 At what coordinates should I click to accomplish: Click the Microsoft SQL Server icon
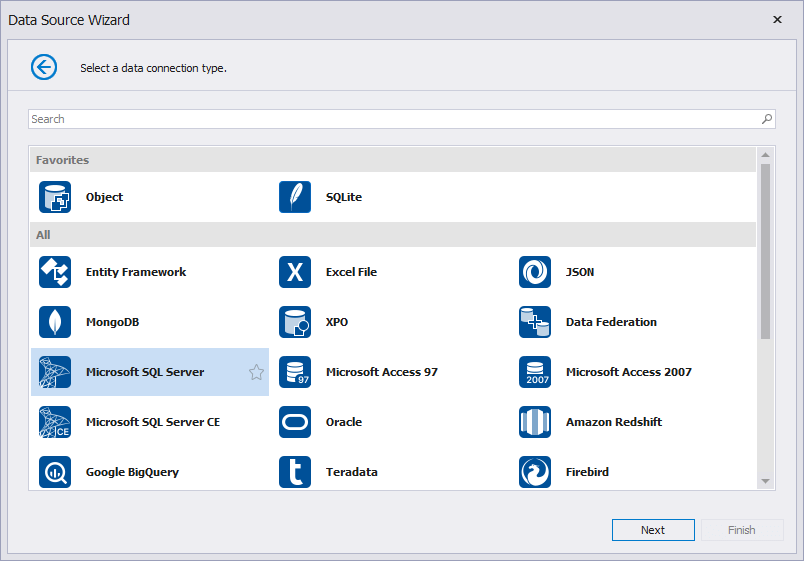point(55,372)
